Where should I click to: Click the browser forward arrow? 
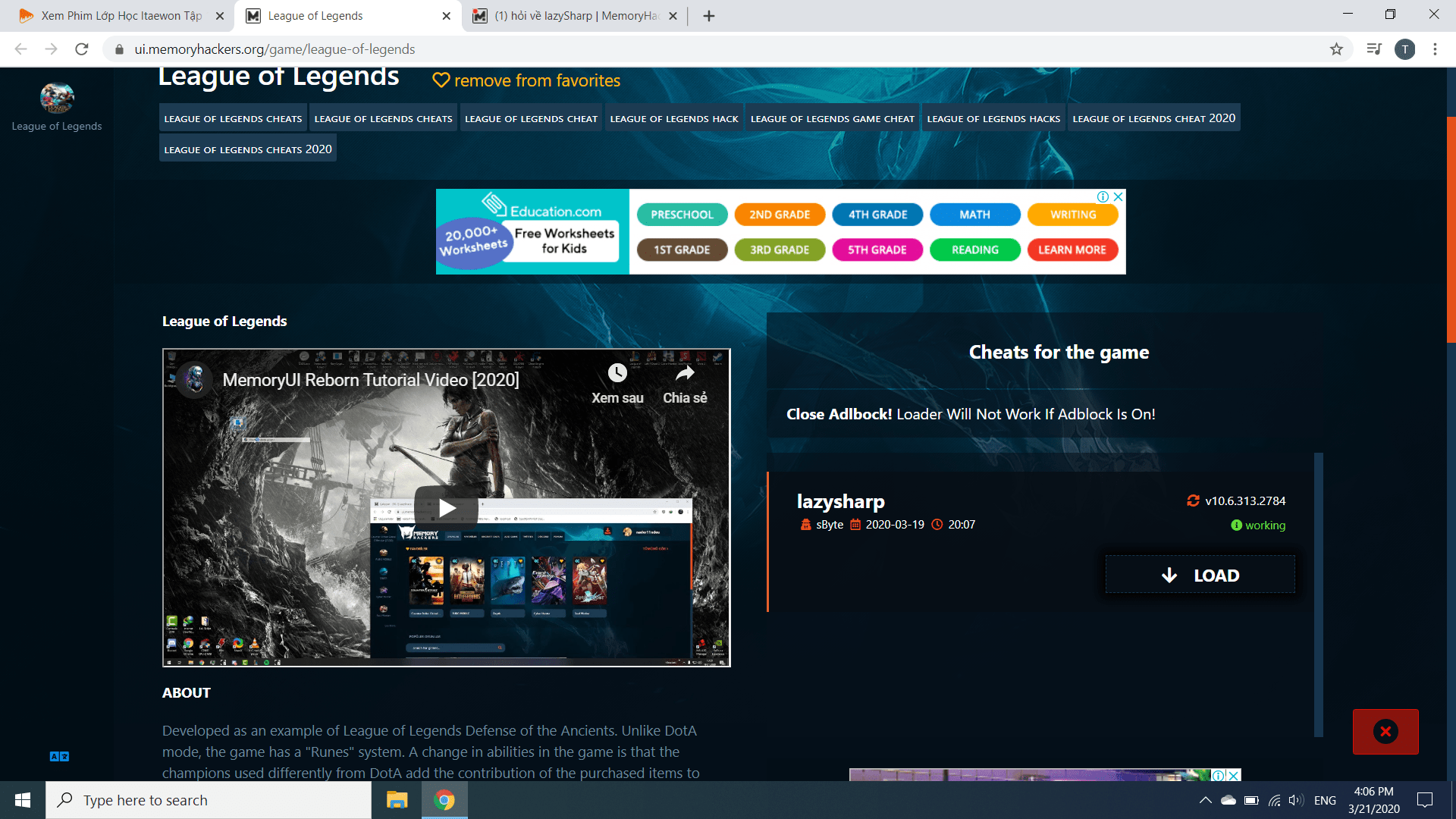(x=51, y=49)
